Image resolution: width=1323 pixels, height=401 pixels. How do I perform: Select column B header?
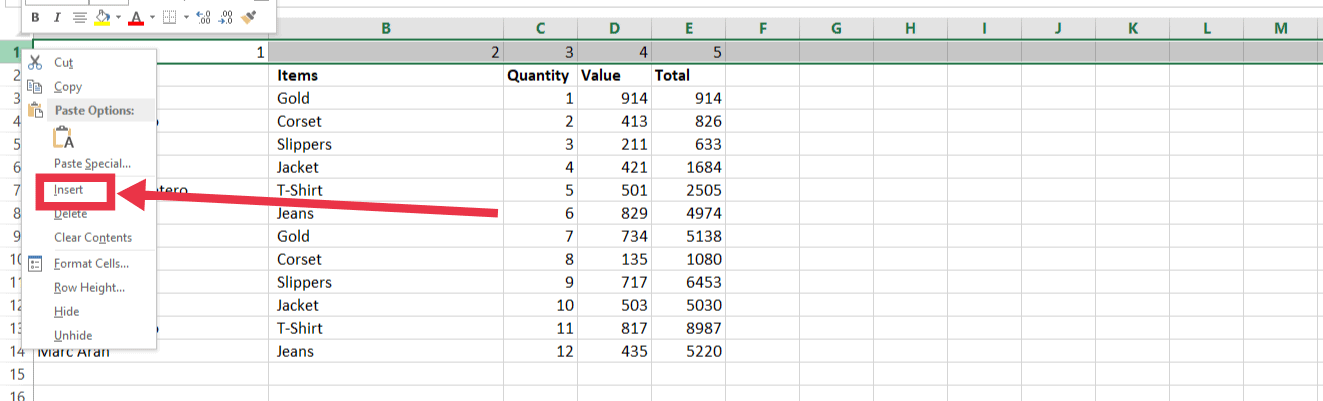pyautogui.click(x=386, y=30)
